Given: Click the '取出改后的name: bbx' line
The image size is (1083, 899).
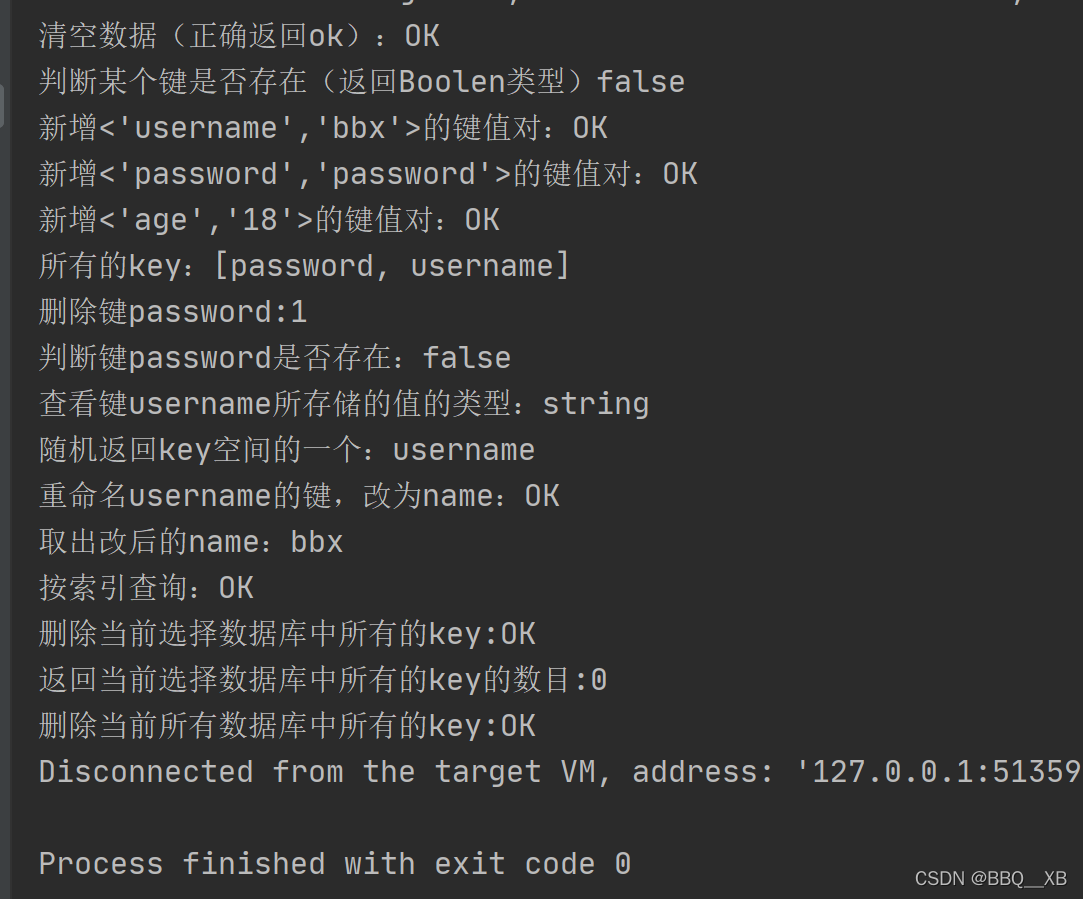Looking at the screenshot, I should coord(190,542).
